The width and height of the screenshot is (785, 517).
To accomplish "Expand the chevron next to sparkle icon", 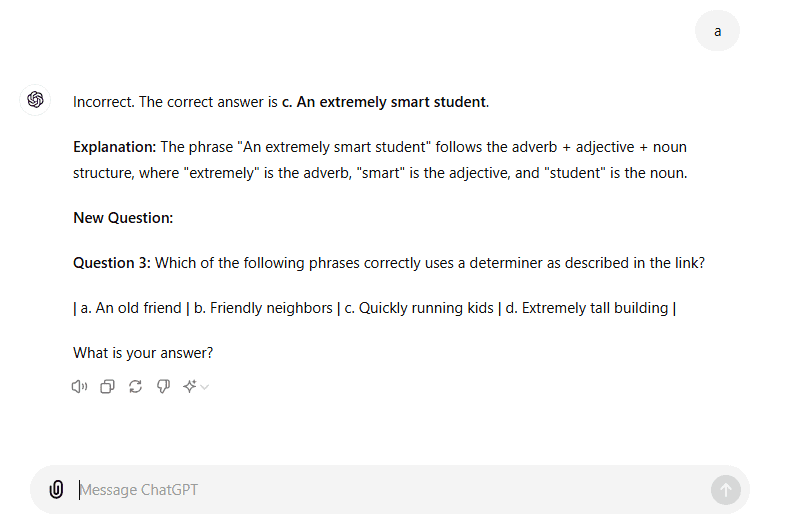I will click(x=204, y=387).
